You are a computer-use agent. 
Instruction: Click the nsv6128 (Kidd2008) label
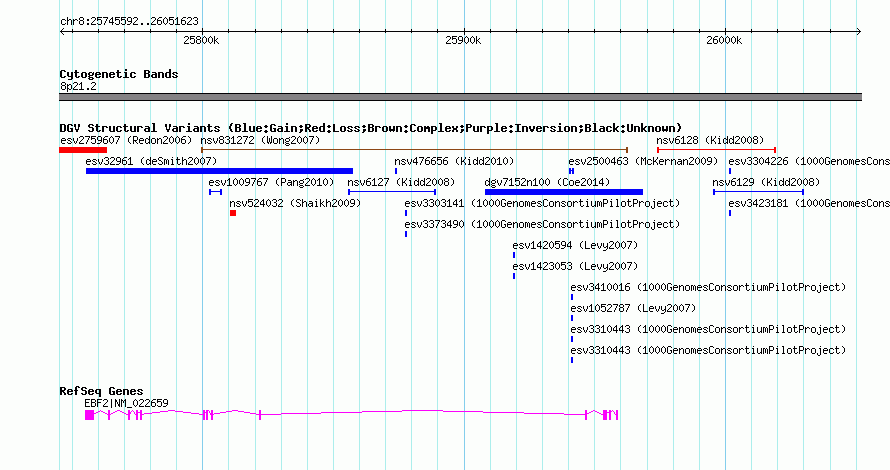tap(710, 140)
